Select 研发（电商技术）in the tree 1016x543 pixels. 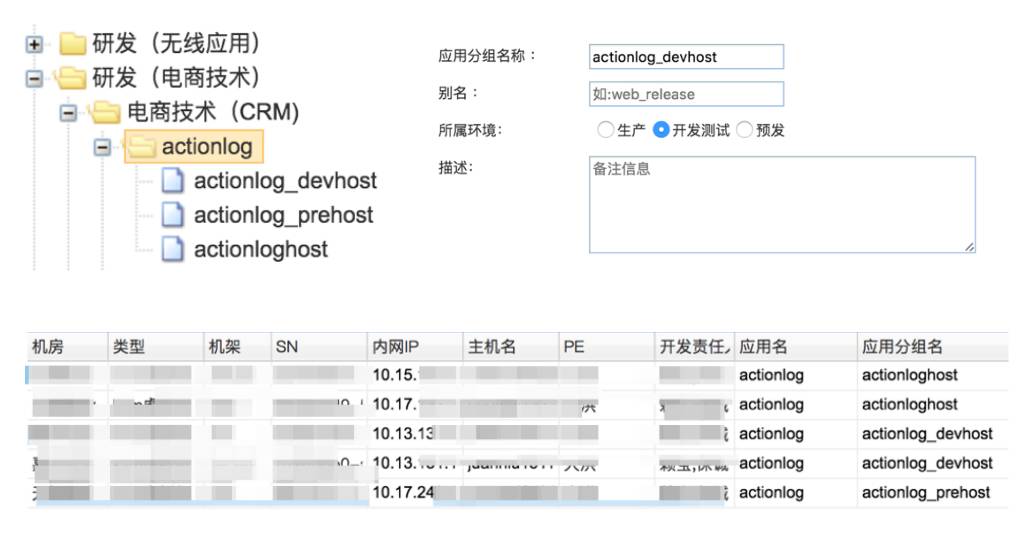[177, 78]
